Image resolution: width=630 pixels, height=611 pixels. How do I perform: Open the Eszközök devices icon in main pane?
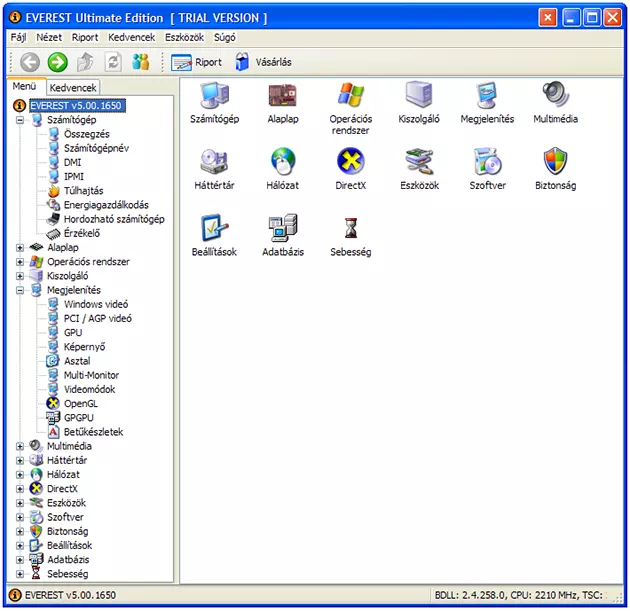(x=419, y=161)
